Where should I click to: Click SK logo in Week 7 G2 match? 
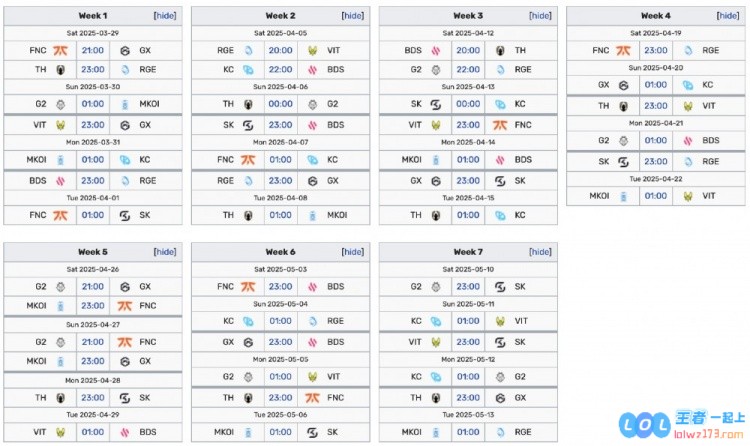[500, 287]
